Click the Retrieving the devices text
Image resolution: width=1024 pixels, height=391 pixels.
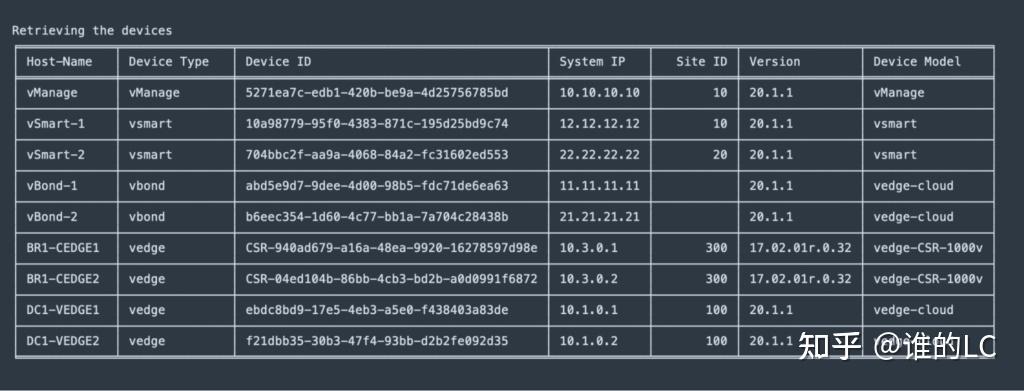[x=92, y=31]
